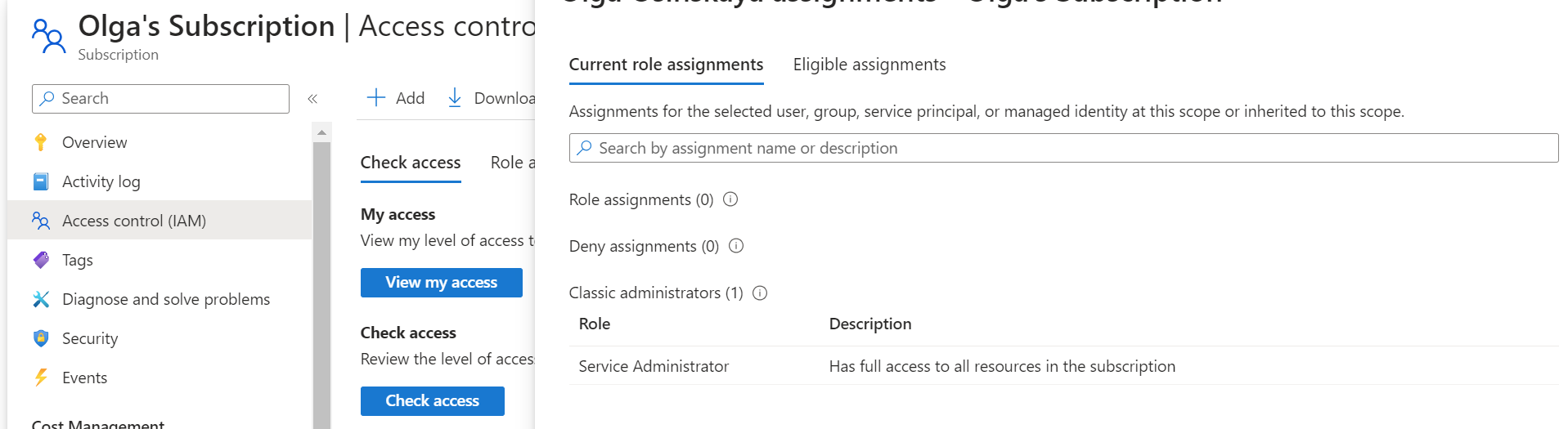The height and width of the screenshot is (429, 1568).
Task: Open Tags in the sidebar
Action: [x=159, y=260]
